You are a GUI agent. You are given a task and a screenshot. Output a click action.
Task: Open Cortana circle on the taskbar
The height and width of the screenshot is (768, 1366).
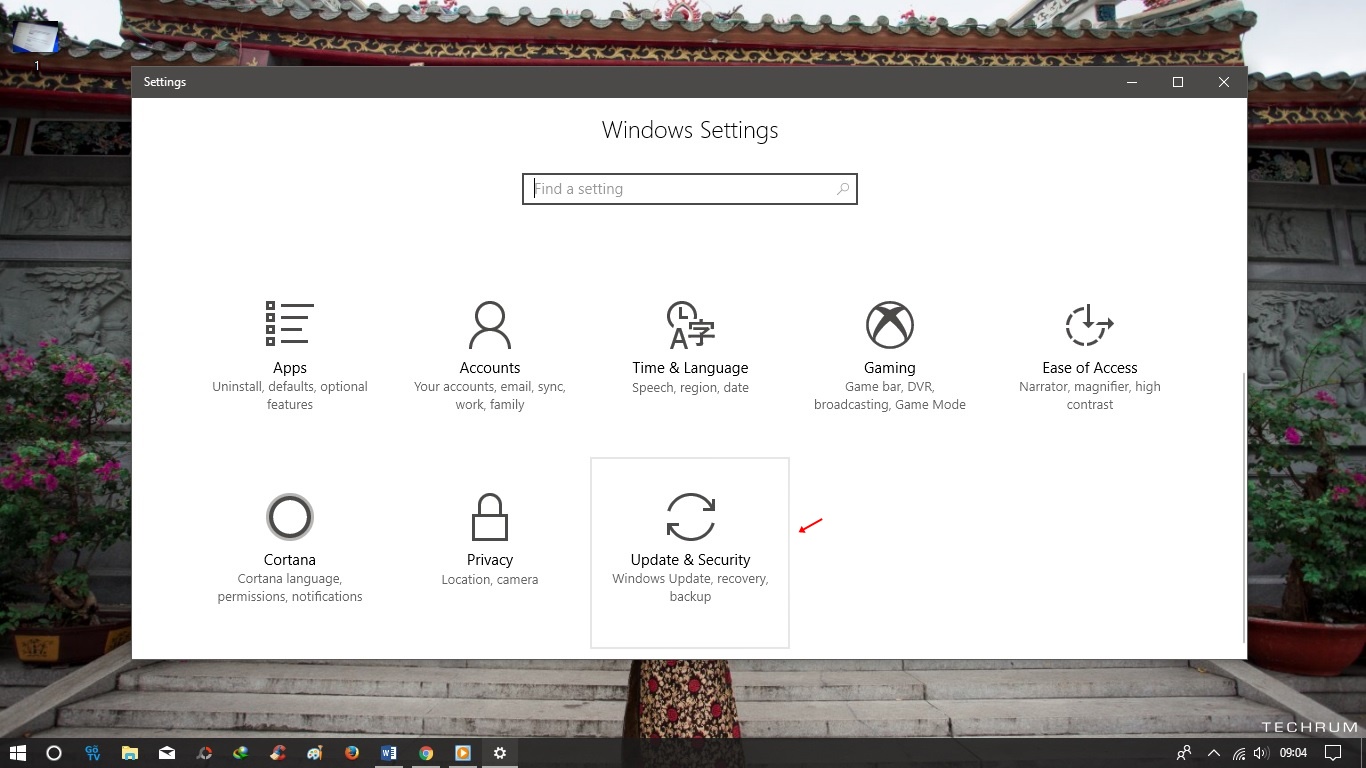54,753
